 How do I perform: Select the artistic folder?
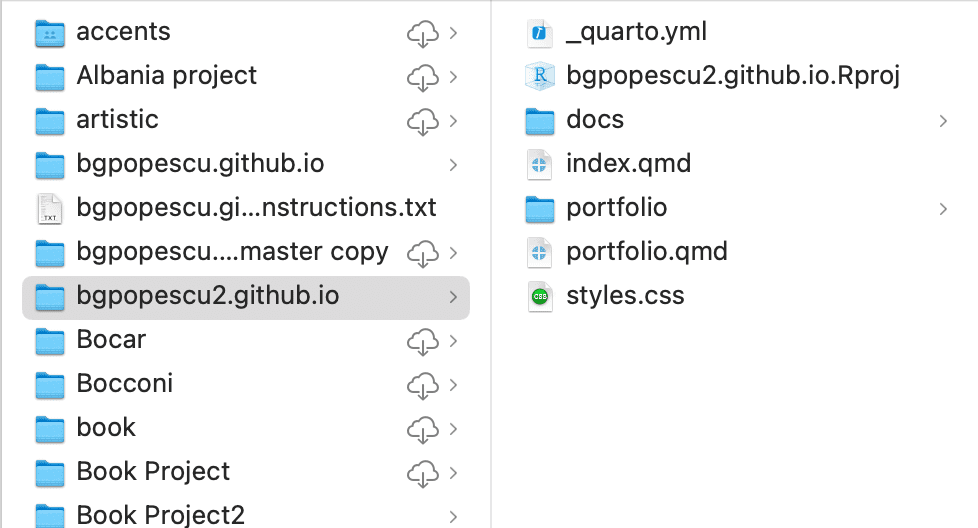point(117,120)
